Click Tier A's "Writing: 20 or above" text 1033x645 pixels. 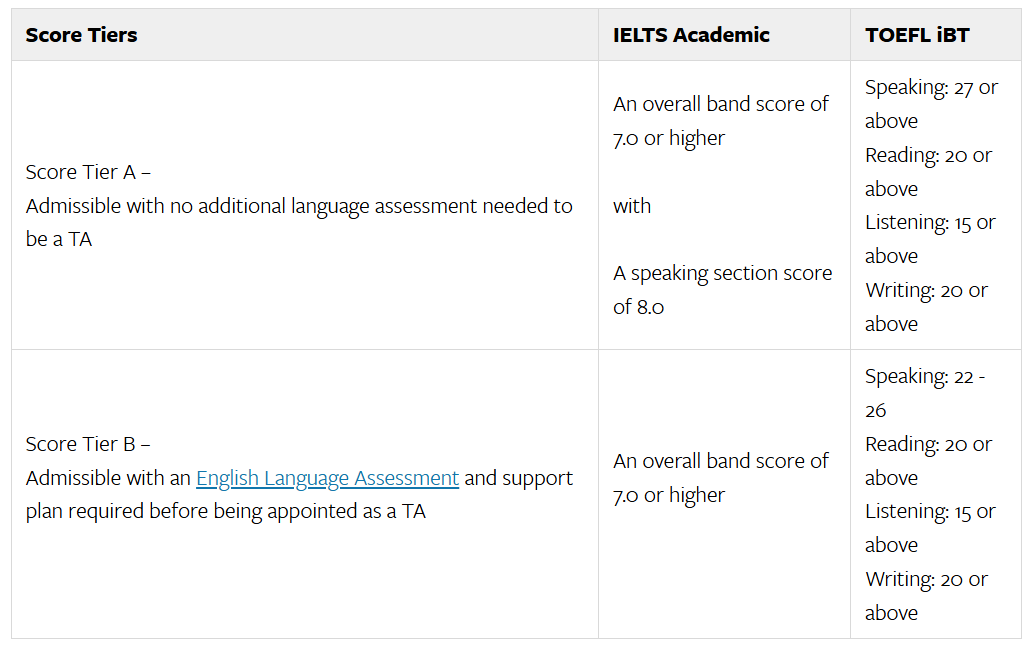click(925, 307)
